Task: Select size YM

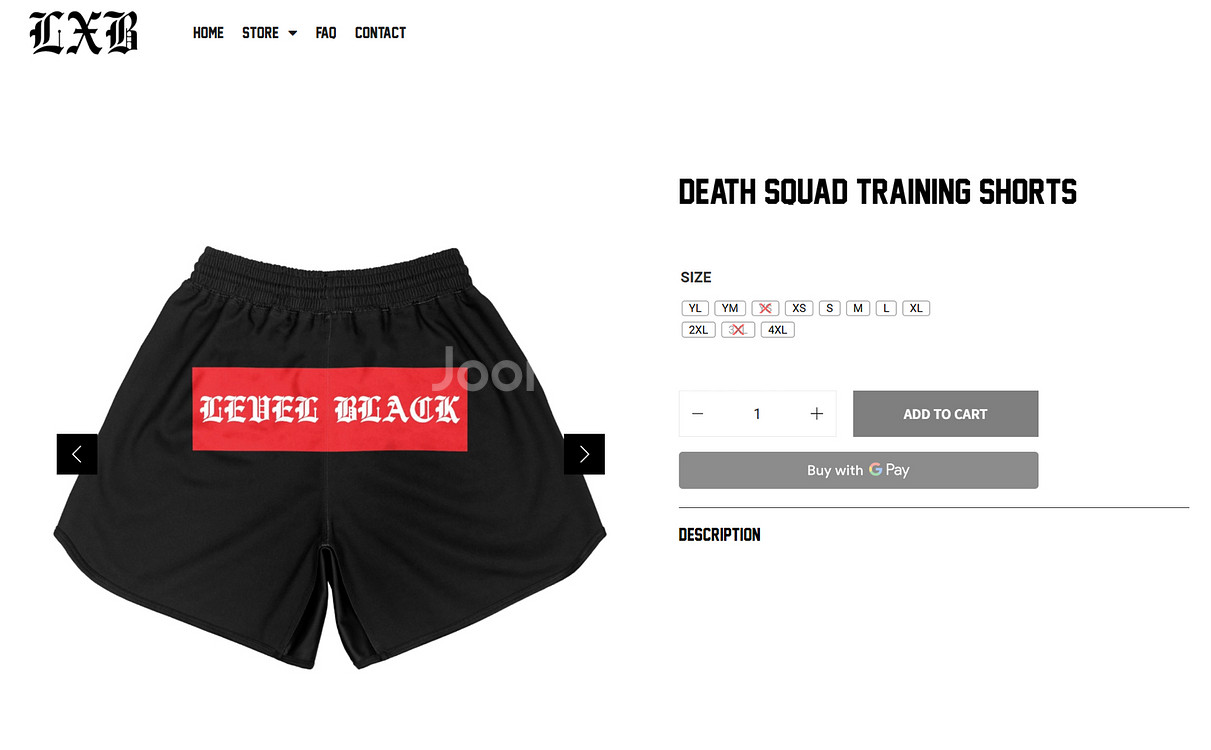Action: (730, 308)
